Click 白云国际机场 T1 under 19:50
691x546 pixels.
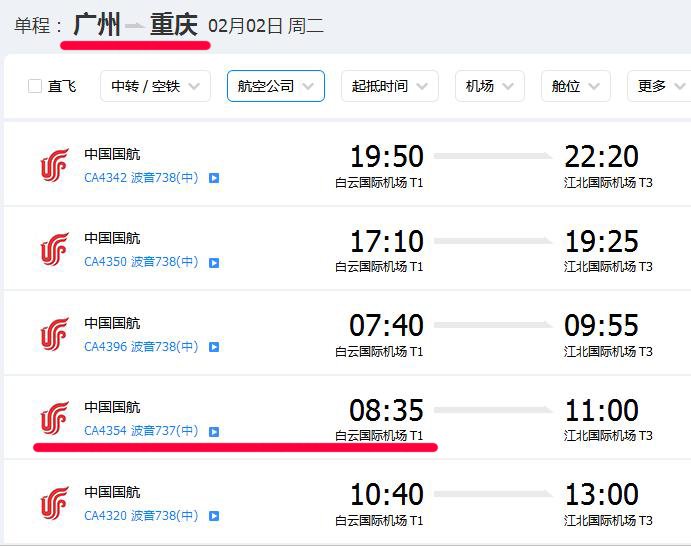pyautogui.click(x=379, y=182)
